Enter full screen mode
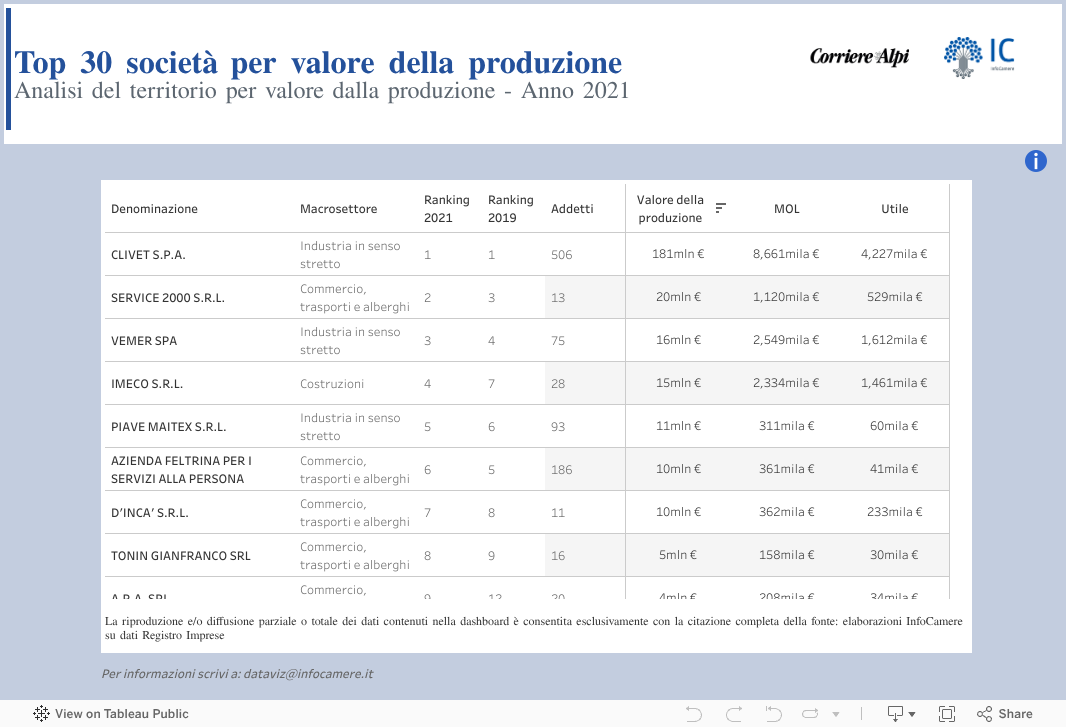Viewport: 1066px width, 727px height. tap(946, 713)
